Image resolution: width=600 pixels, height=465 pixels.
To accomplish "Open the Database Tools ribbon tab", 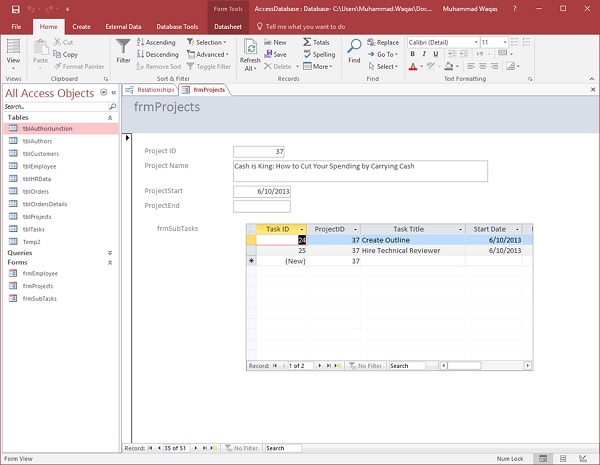I will 178,27.
